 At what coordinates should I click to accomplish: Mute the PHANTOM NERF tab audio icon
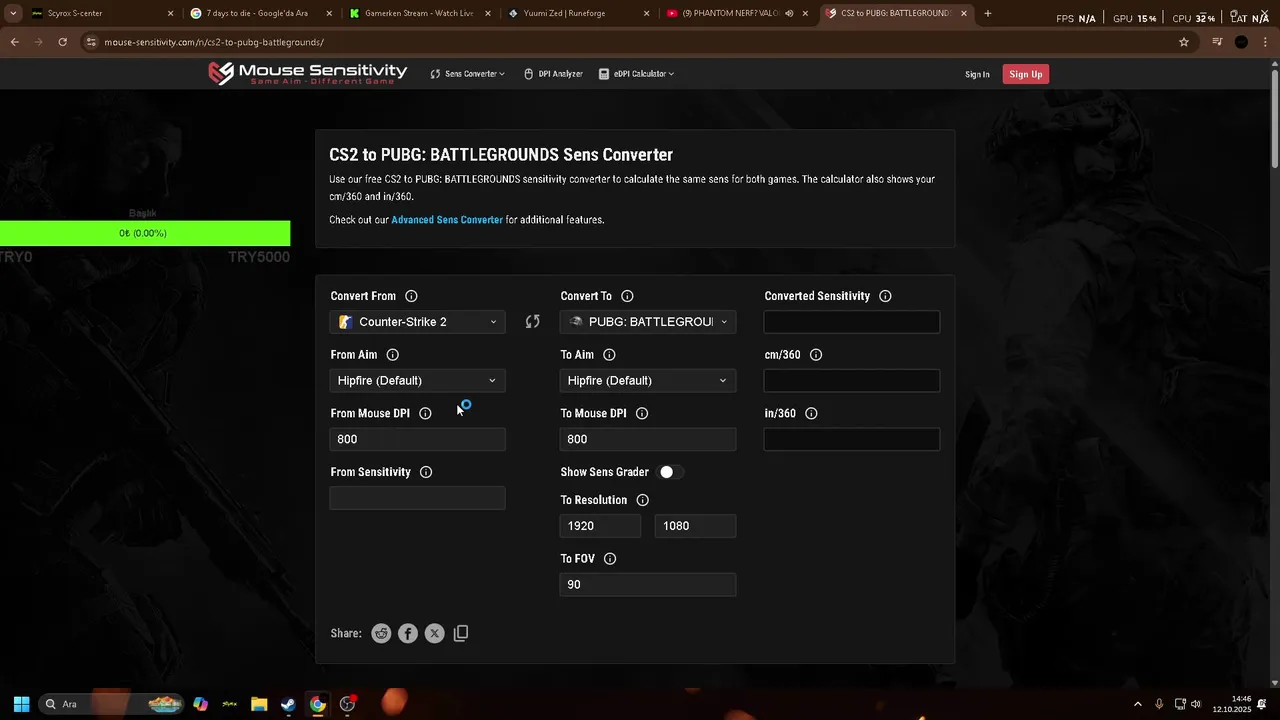pyautogui.click(x=789, y=14)
